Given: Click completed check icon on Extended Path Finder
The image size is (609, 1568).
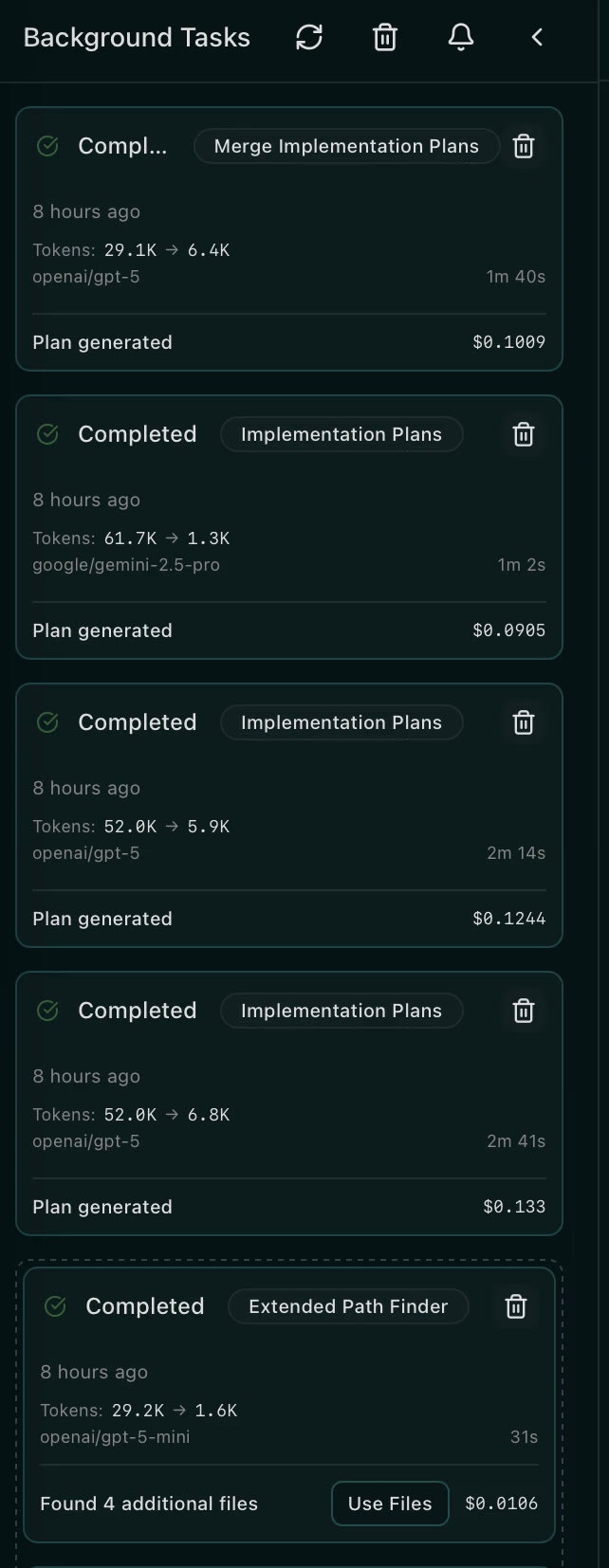Looking at the screenshot, I should (55, 1306).
